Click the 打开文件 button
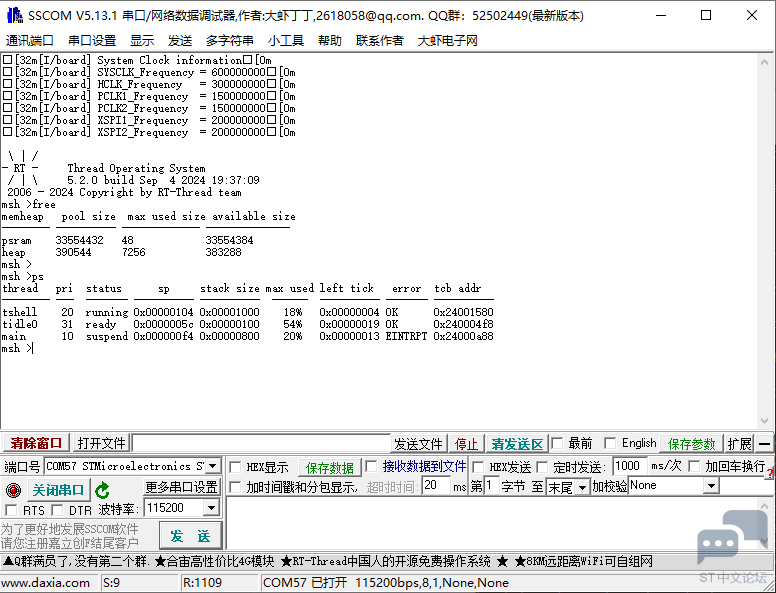Viewport: 776px width, 593px height. pyautogui.click(x=101, y=443)
